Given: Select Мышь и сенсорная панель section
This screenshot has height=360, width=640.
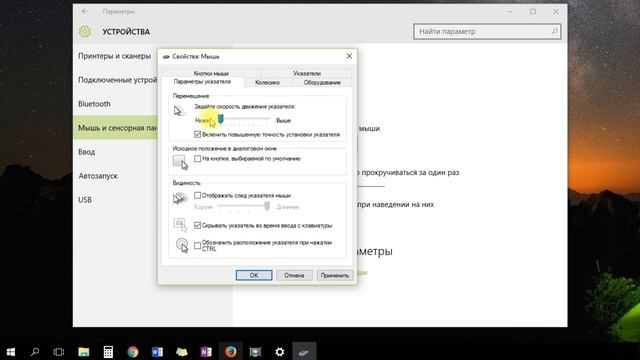Looking at the screenshot, I should (116, 128).
